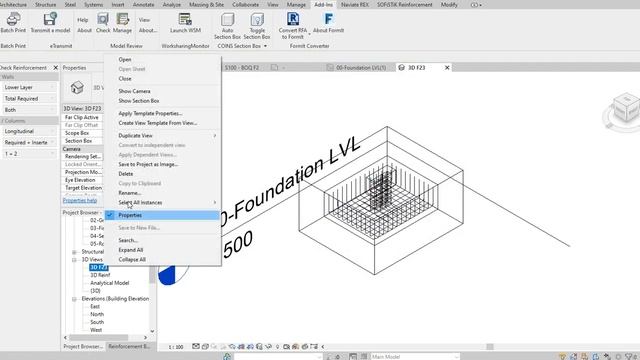Click the Rendering Set... property row

click(83, 156)
